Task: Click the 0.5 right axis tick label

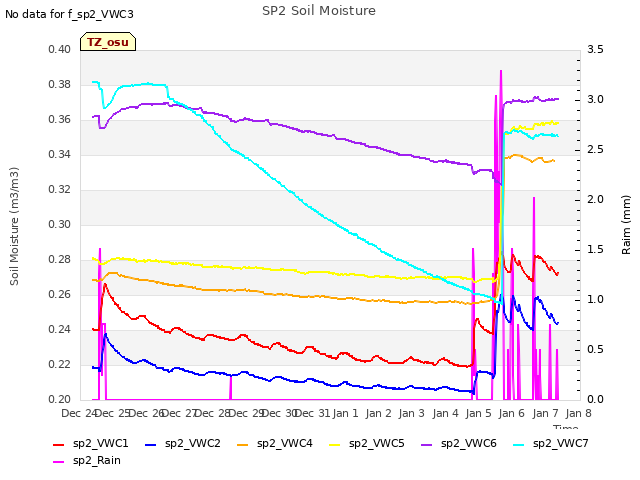Action: pyautogui.click(x=595, y=350)
